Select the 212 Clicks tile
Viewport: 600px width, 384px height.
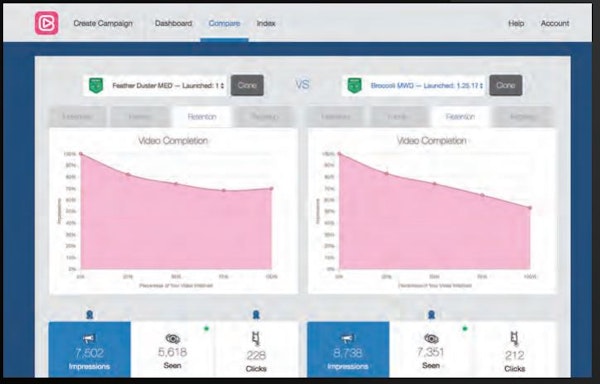514,349
